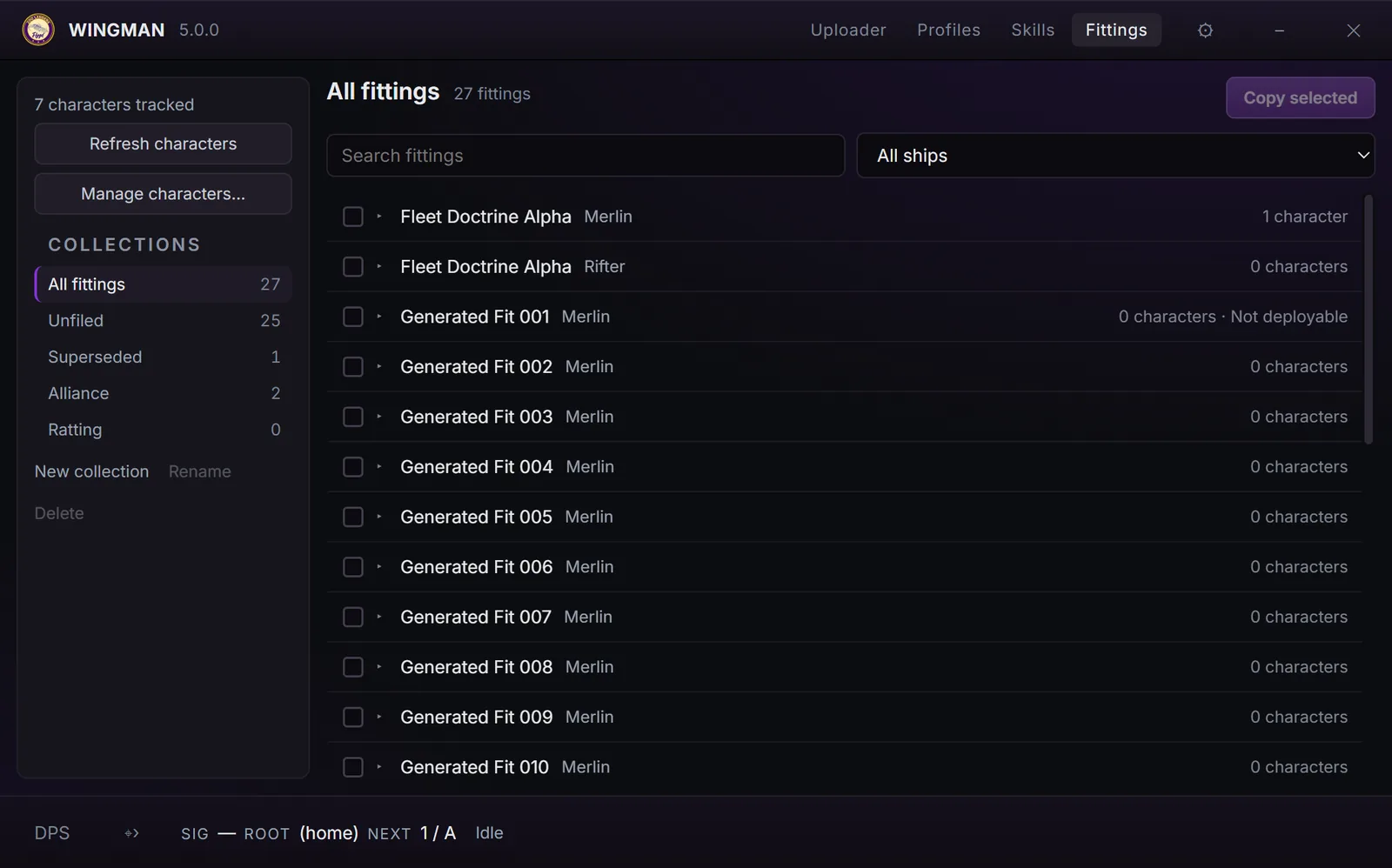The height and width of the screenshot is (868, 1392).
Task: Expand the Fleet Doctrine Alpha Merlin row
Action: coord(379,217)
